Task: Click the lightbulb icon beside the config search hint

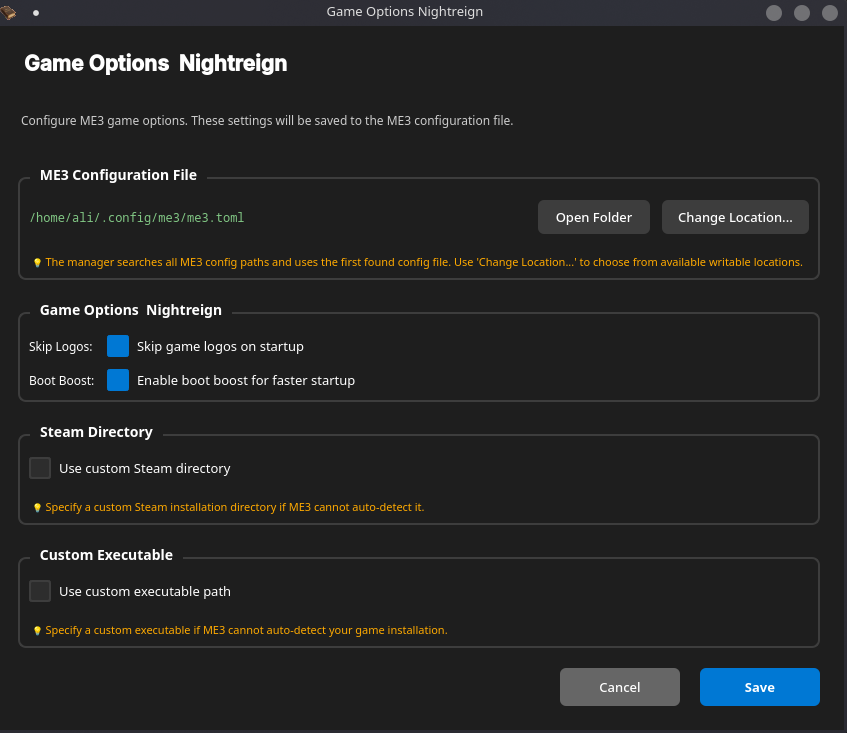Action: 37,263
